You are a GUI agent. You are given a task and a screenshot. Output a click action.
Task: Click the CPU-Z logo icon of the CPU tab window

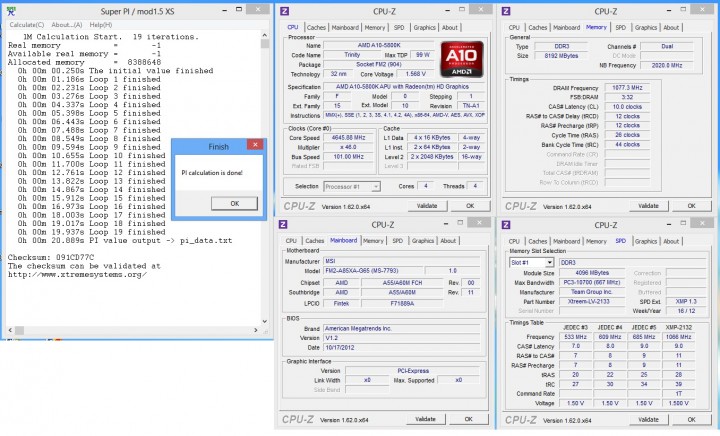[284, 11]
